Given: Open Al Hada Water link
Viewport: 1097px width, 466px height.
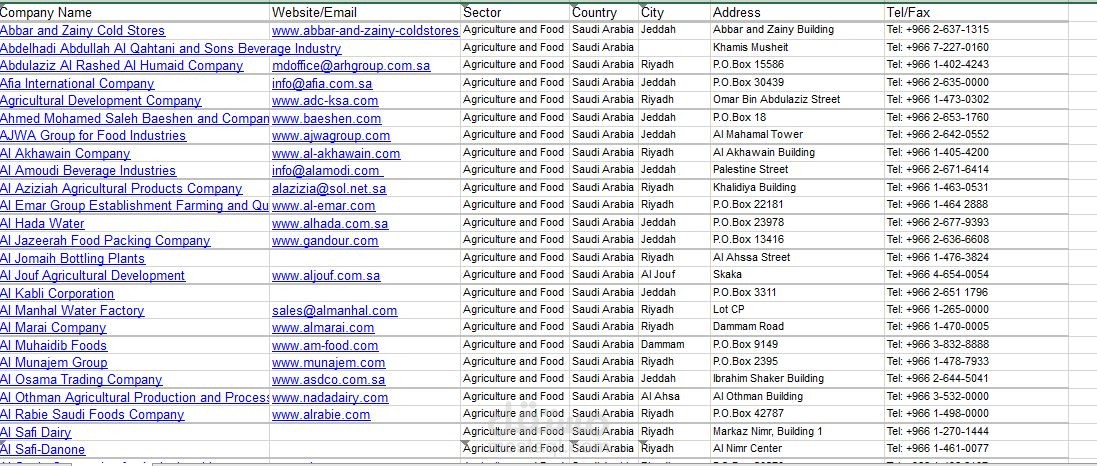Looking at the screenshot, I should (x=42, y=224).
